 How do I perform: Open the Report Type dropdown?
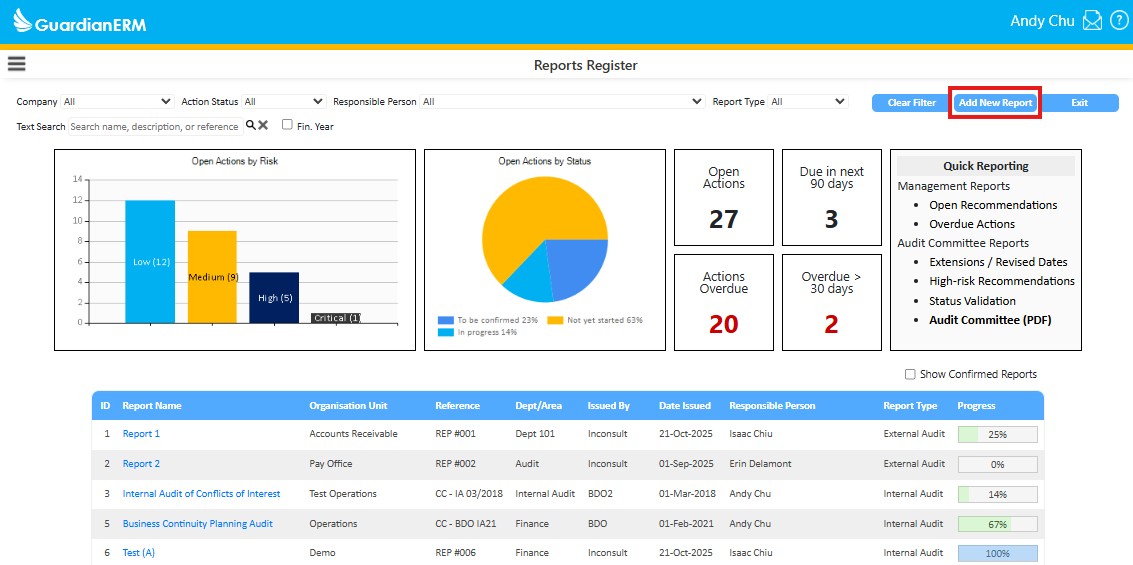coord(808,102)
